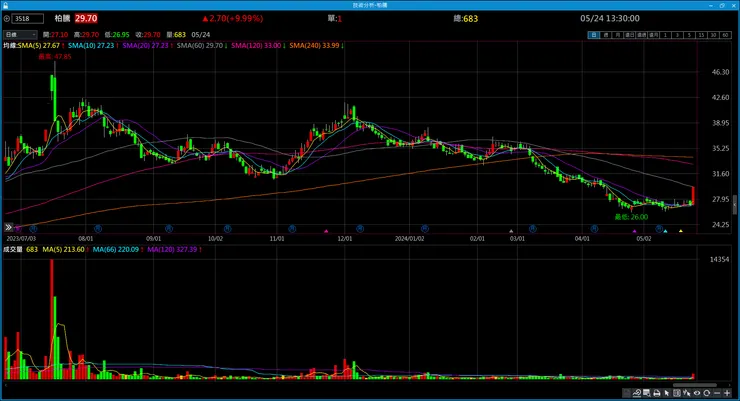740x401 pixels.
Task: Click the MA(5) 213.60 volume label
Action: tap(65, 249)
